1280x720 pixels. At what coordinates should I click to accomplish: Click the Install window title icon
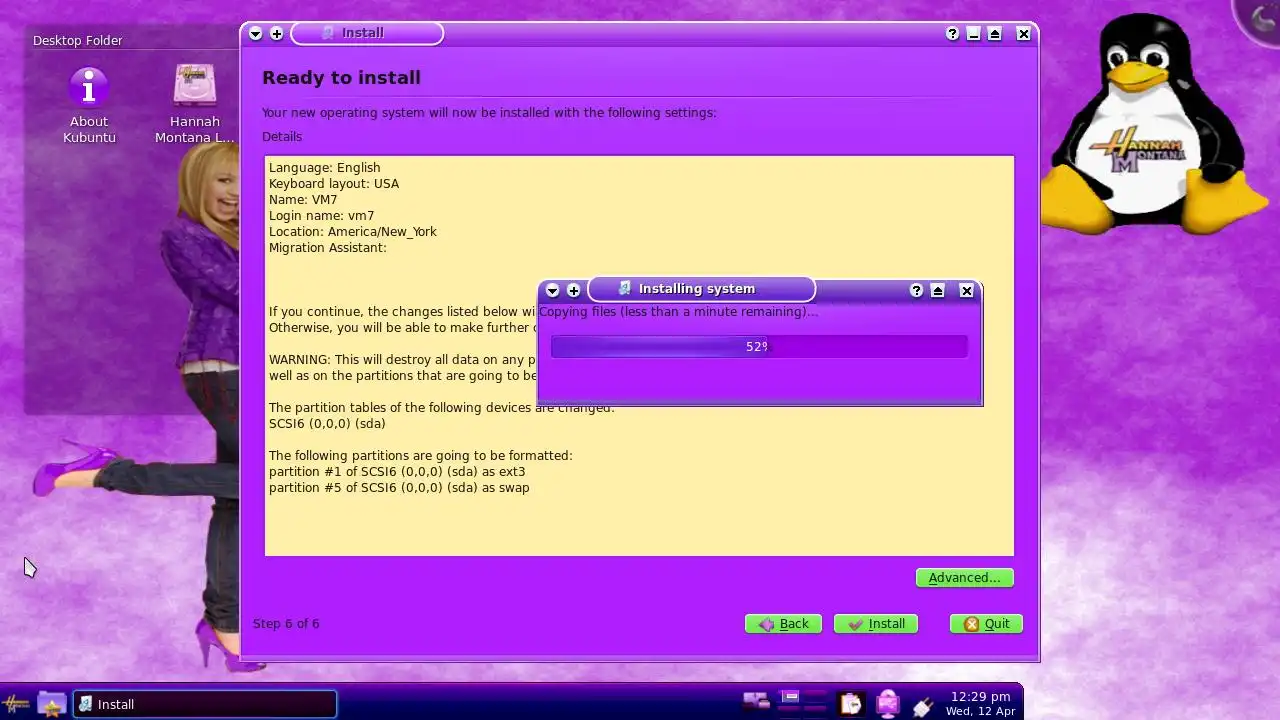(x=327, y=33)
